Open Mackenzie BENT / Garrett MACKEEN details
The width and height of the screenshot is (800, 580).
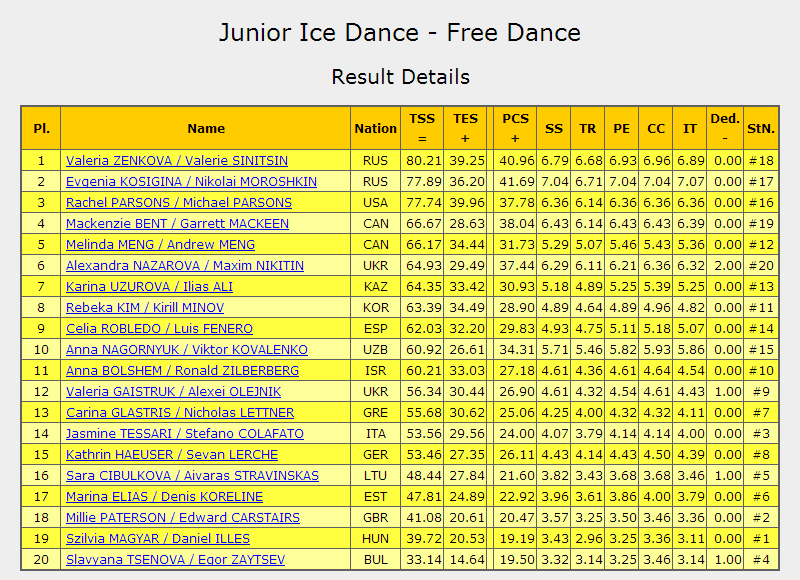point(177,223)
